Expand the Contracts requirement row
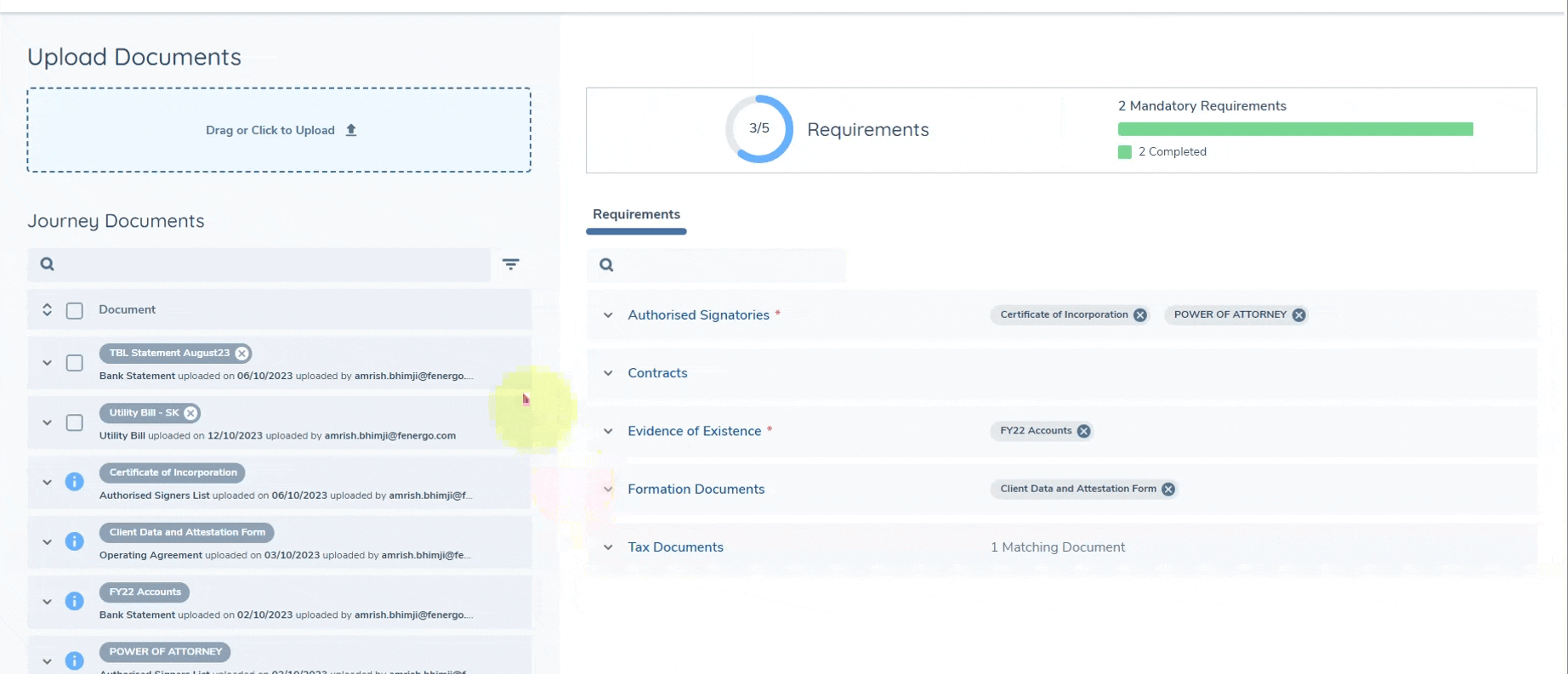This screenshot has height=674, width=1568. click(x=608, y=373)
